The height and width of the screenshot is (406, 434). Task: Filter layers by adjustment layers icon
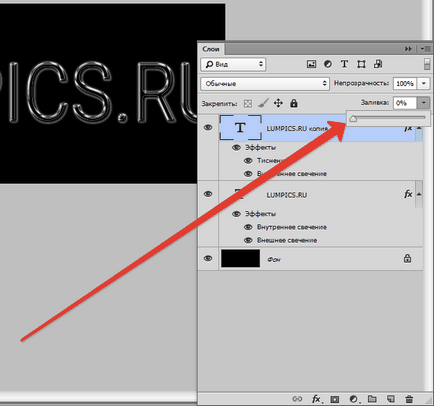point(328,64)
